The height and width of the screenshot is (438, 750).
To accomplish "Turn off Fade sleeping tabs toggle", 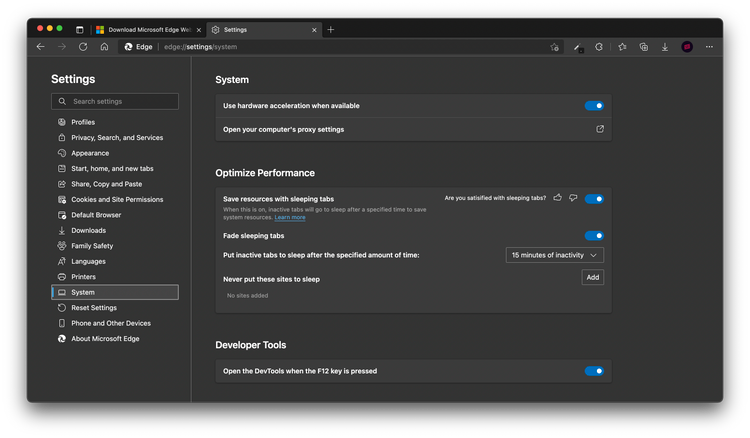I will [594, 236].
